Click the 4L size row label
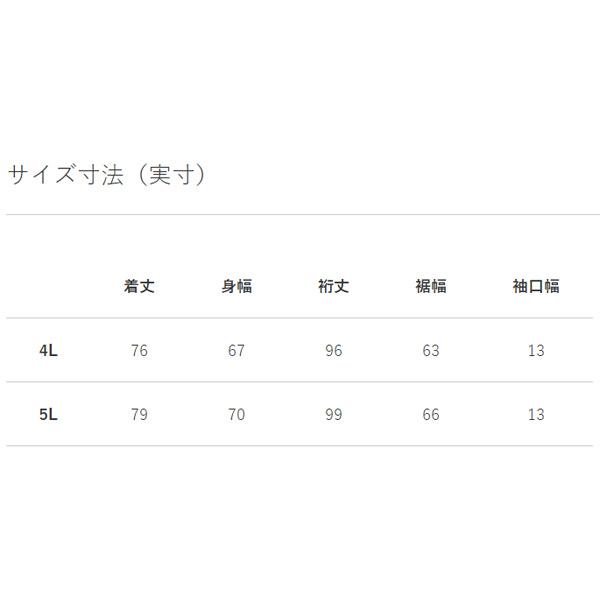Screen dimensions: 600x600 pyautogui.click(x=48, y=351)
